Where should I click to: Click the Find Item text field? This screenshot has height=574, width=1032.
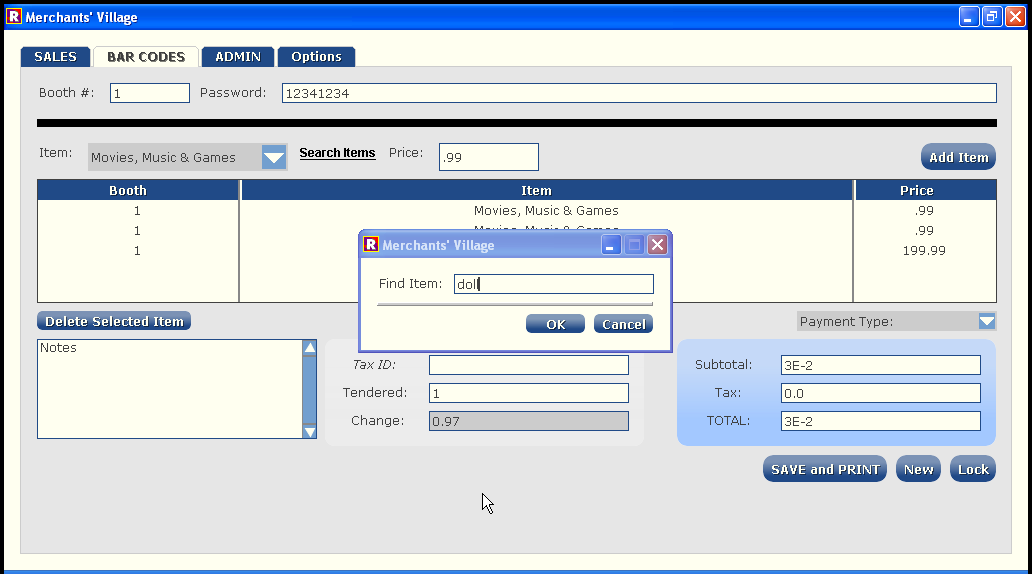click(554, 284)
